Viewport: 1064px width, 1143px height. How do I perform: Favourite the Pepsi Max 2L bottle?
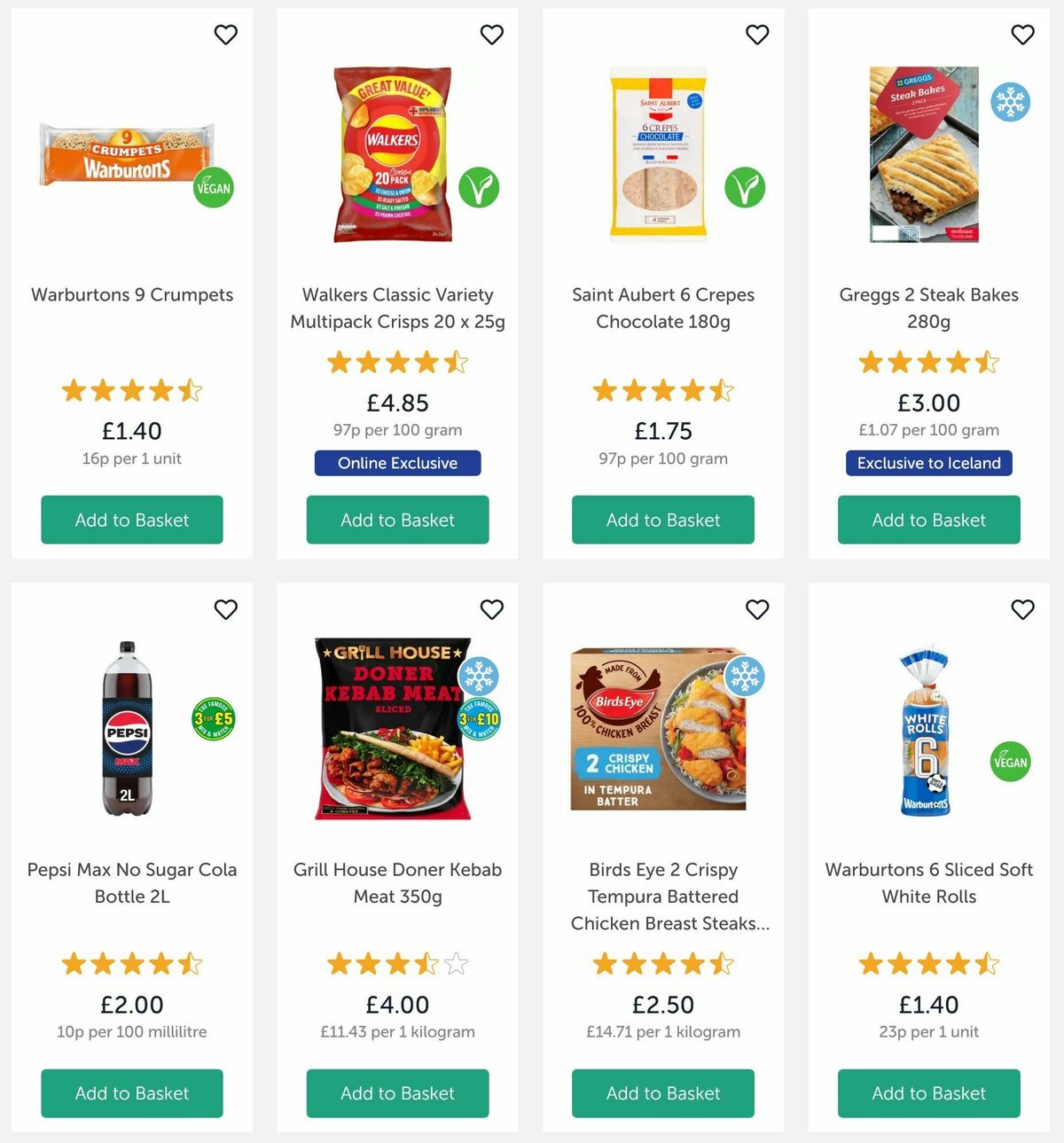[x=225, y=610]
